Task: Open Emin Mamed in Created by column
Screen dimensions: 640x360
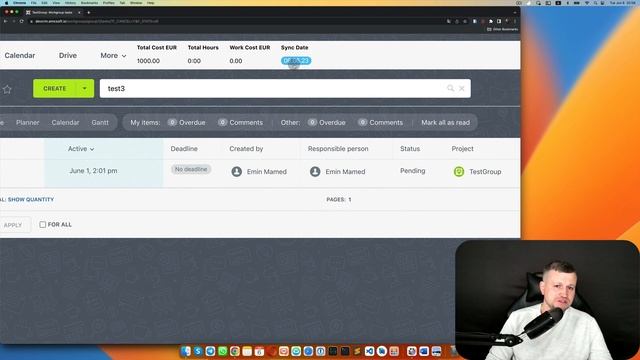Action: [267, 172]
